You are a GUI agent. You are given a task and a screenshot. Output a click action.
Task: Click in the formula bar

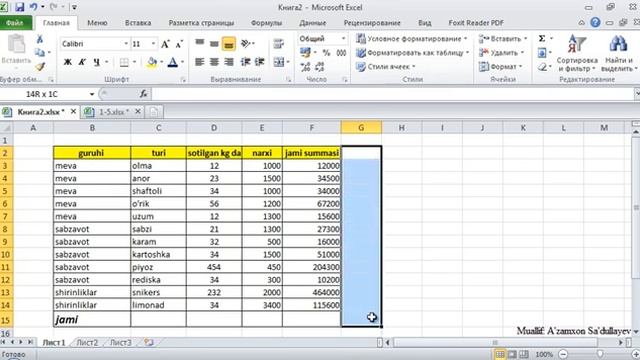[x=392, y=94]
